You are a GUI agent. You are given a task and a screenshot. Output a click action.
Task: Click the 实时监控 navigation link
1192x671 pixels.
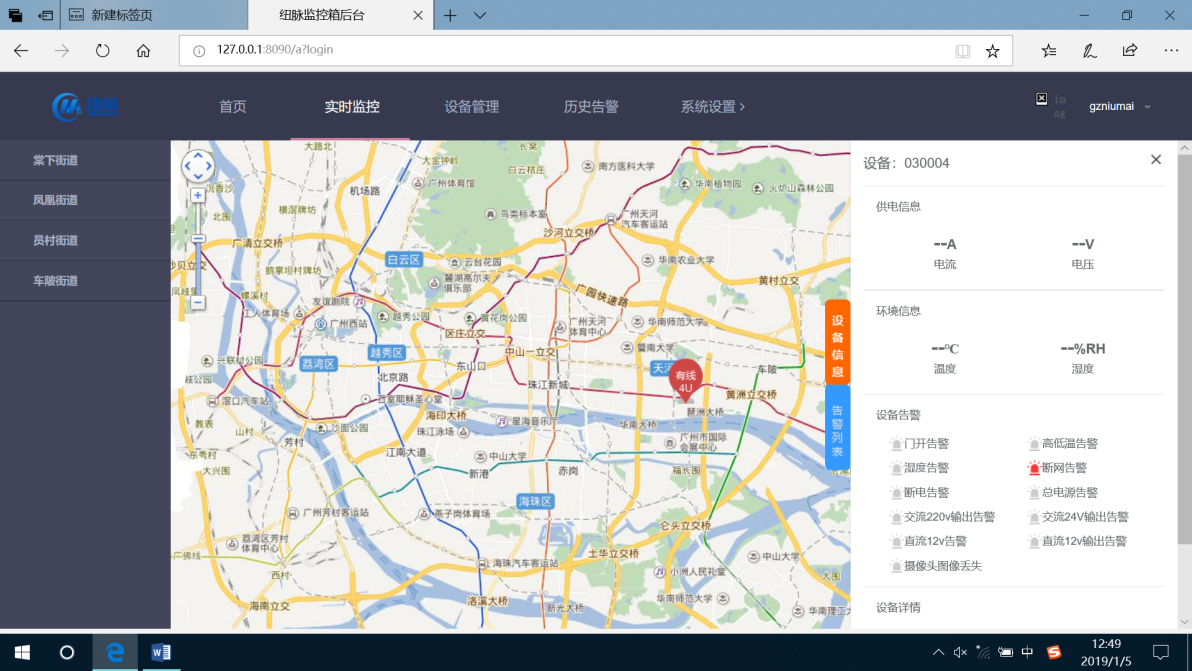pos(351,106)
